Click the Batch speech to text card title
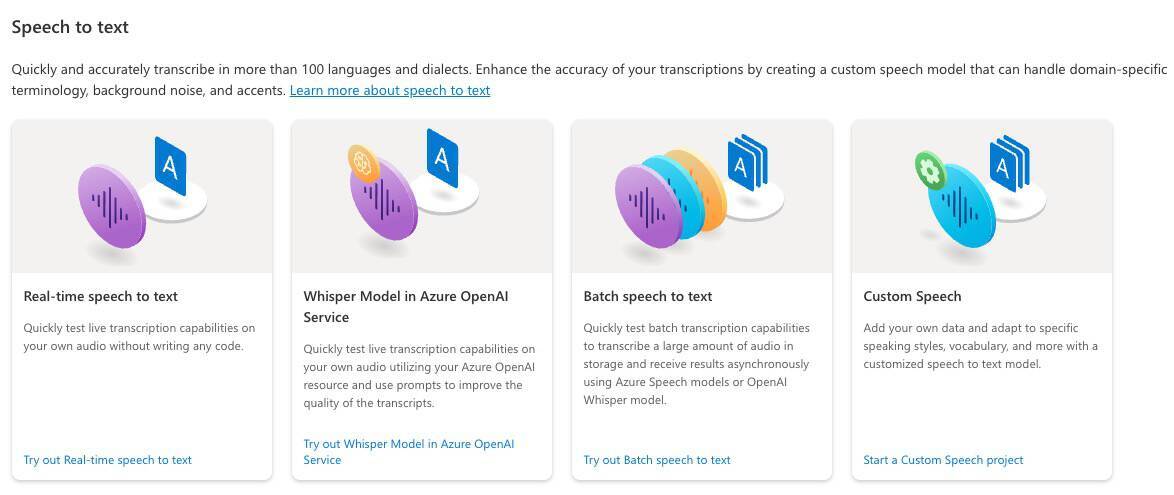Screen dimensions: 1174x495 pyautogui.click(x=648, y=296)
